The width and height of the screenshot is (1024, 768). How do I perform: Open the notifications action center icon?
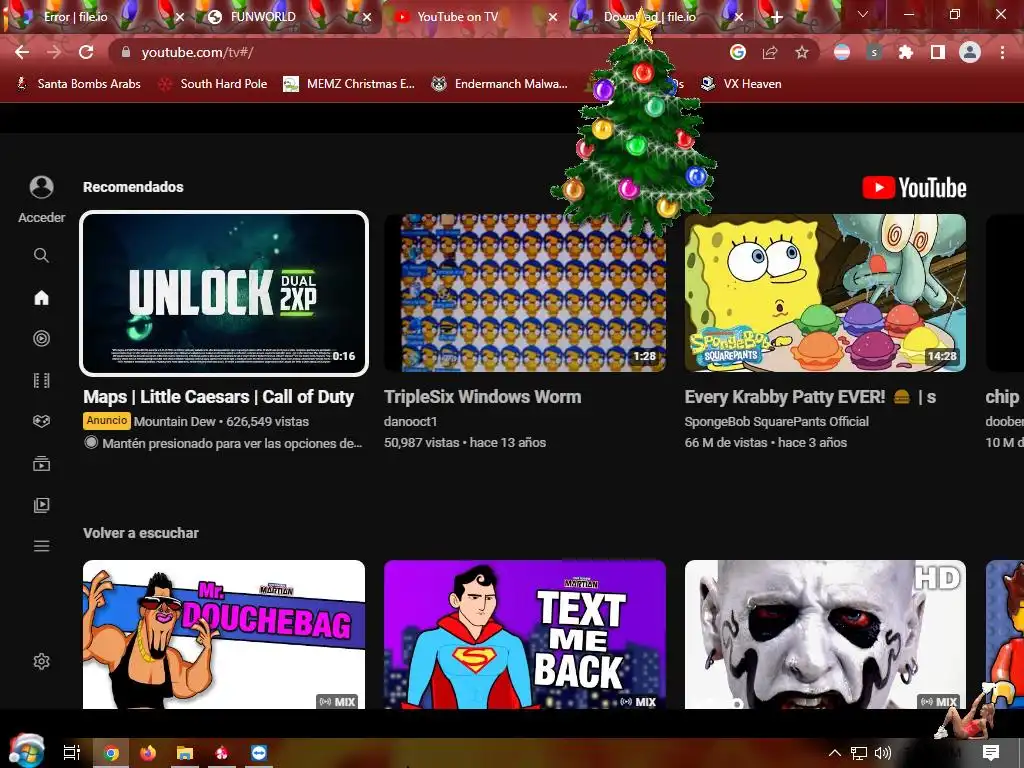[x=991, y=753]
